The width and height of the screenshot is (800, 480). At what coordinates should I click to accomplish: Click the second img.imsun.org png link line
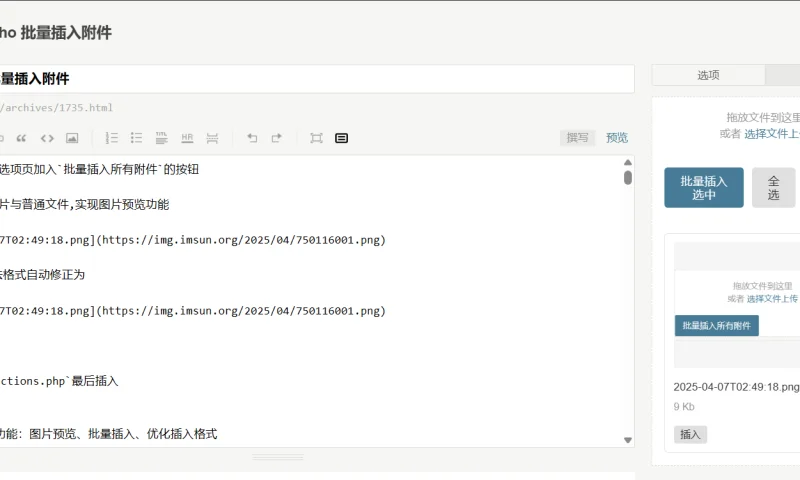coord(193,311)
